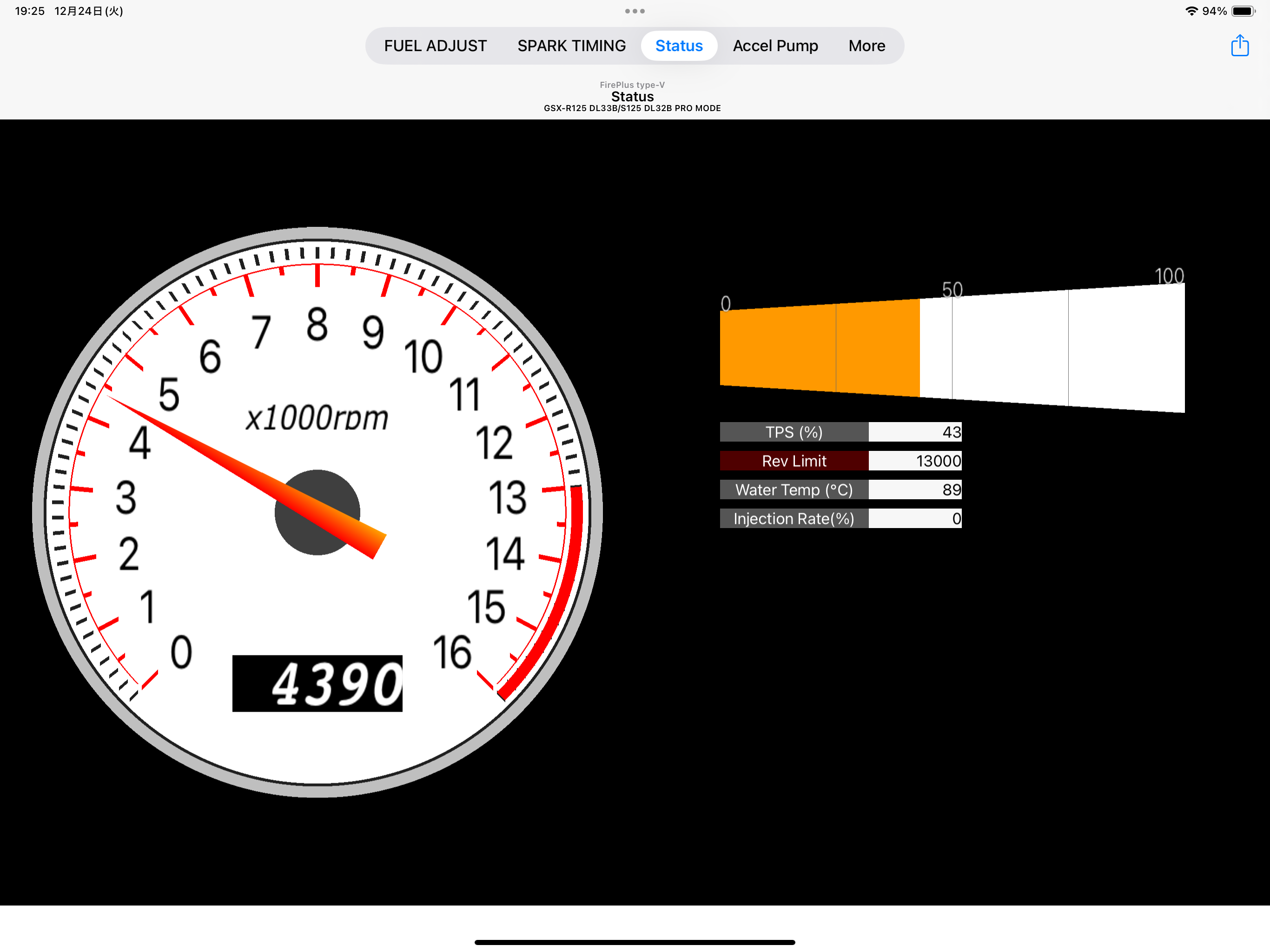The width and height of the screenshot is (1270, 952).
Task: Tap the TPS value 43
Action: pos(915,432)
